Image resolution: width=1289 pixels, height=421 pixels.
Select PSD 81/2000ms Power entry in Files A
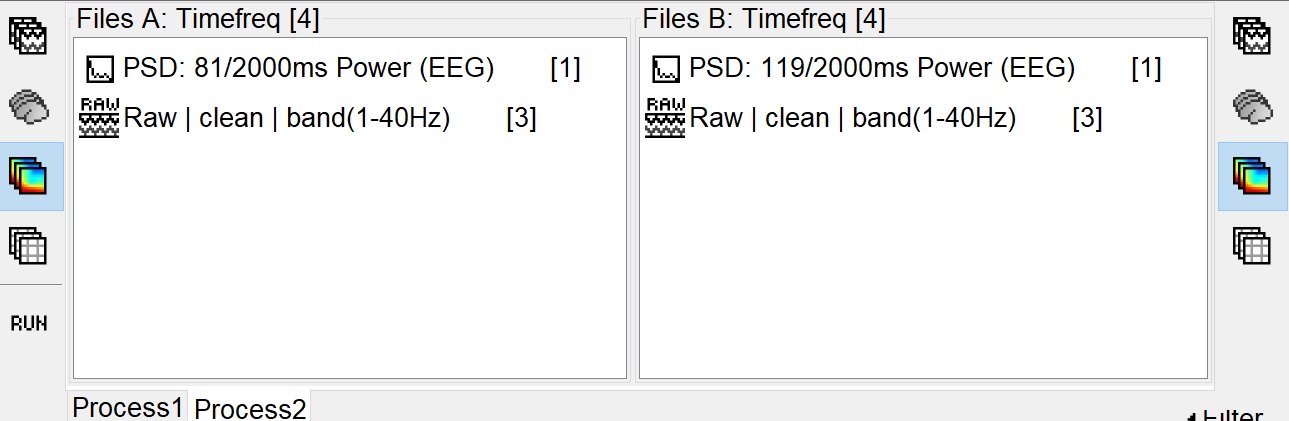pyautogui.click(x=334, y=68)
